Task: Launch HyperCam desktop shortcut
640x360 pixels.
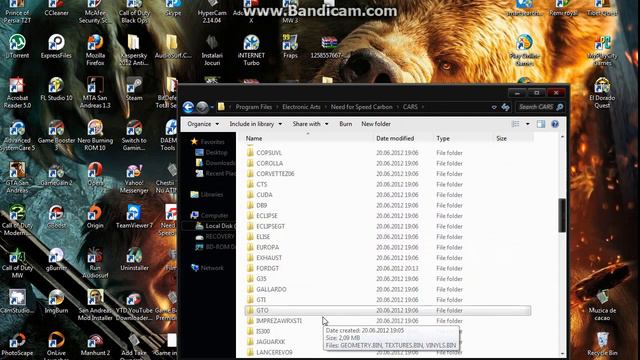Action: click(212, 12)
